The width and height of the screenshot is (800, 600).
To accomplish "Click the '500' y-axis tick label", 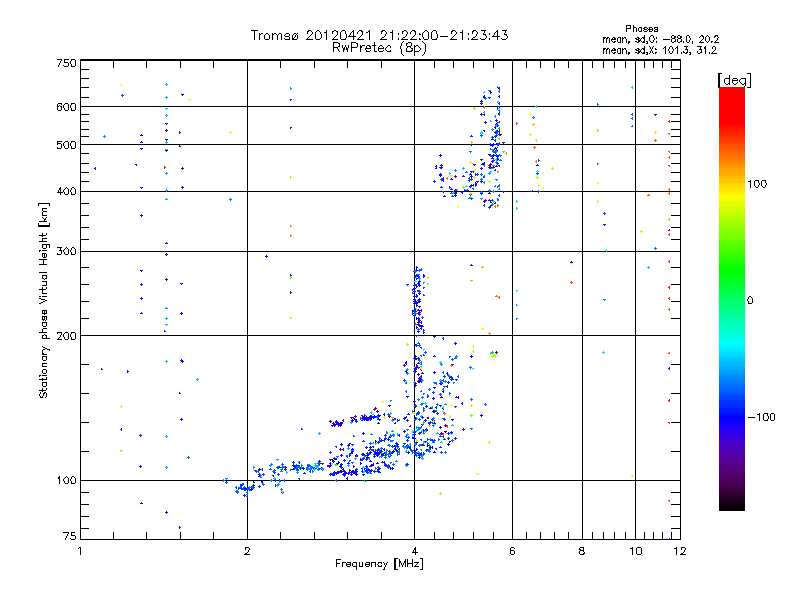I will click(66, 145).
